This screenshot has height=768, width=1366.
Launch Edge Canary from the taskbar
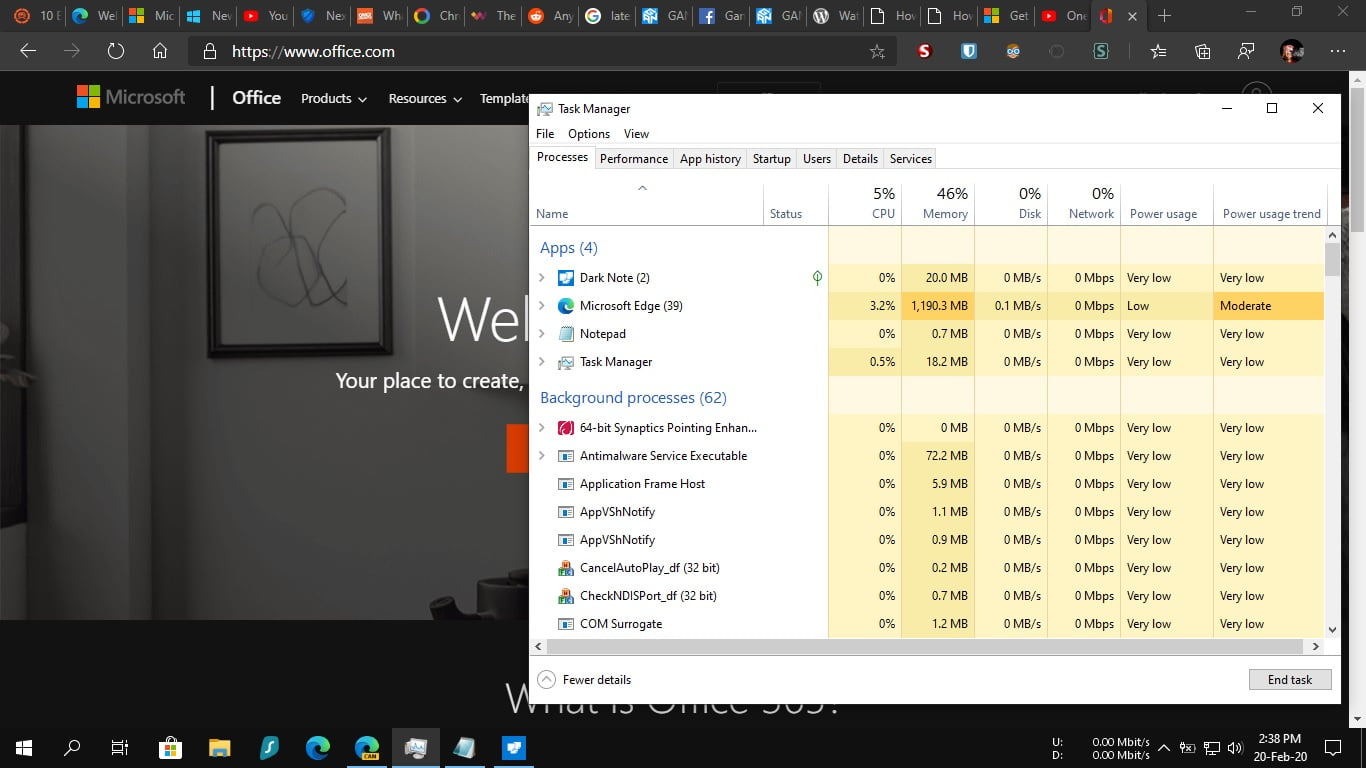[367, 747]
